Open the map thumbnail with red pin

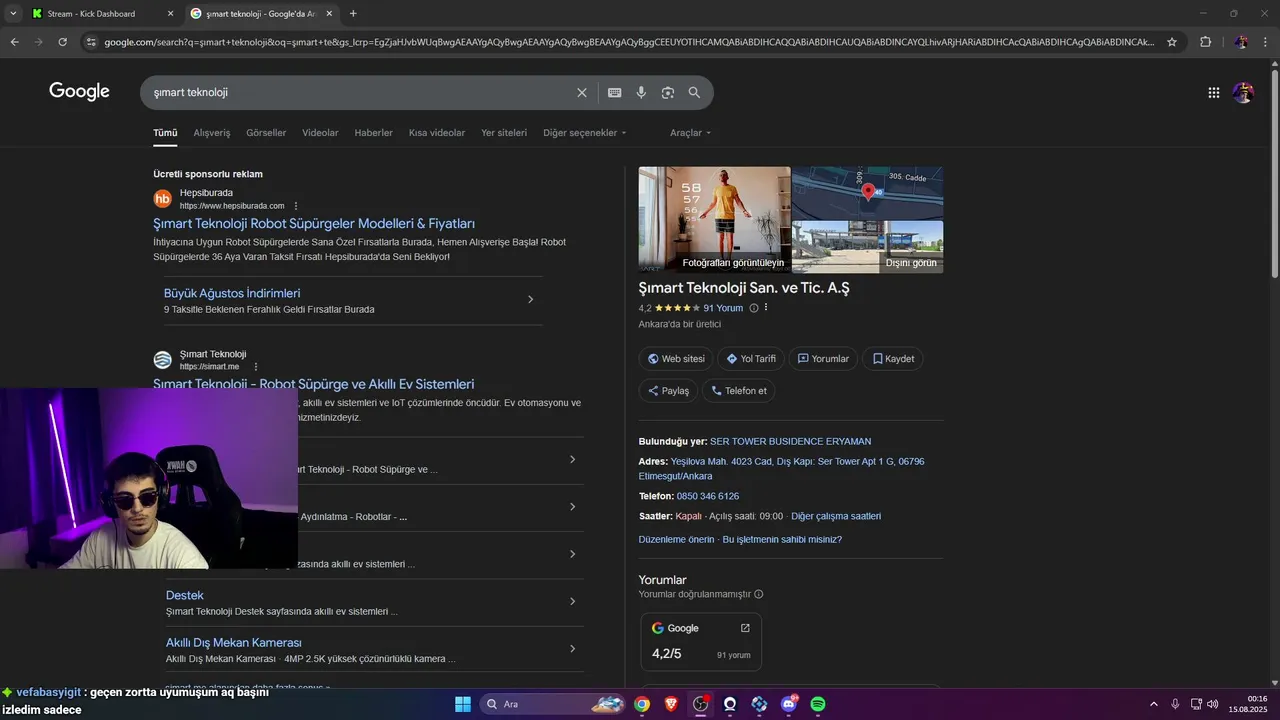[x=868, y=192]
